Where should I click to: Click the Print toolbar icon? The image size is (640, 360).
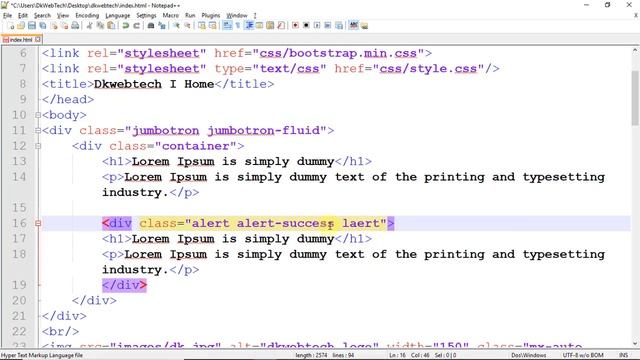coord(75,26)
